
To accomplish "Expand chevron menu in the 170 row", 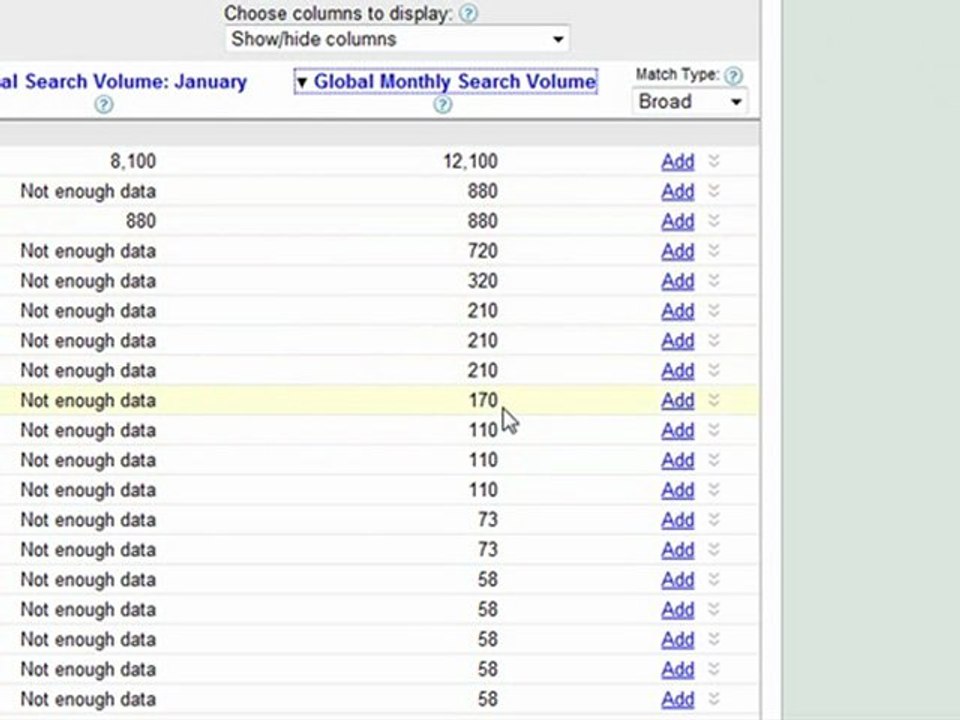I will 714,400.
